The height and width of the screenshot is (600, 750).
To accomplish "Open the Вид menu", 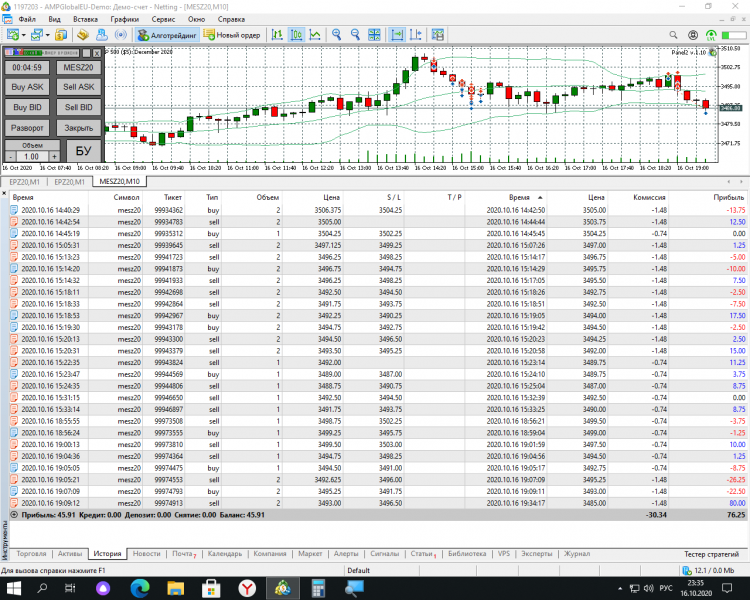I will pos(54,19).
